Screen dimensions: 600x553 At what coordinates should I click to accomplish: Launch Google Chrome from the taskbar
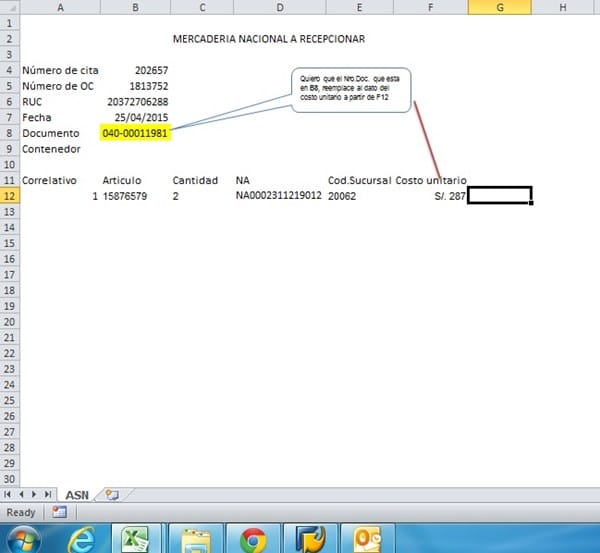[253, 540]
